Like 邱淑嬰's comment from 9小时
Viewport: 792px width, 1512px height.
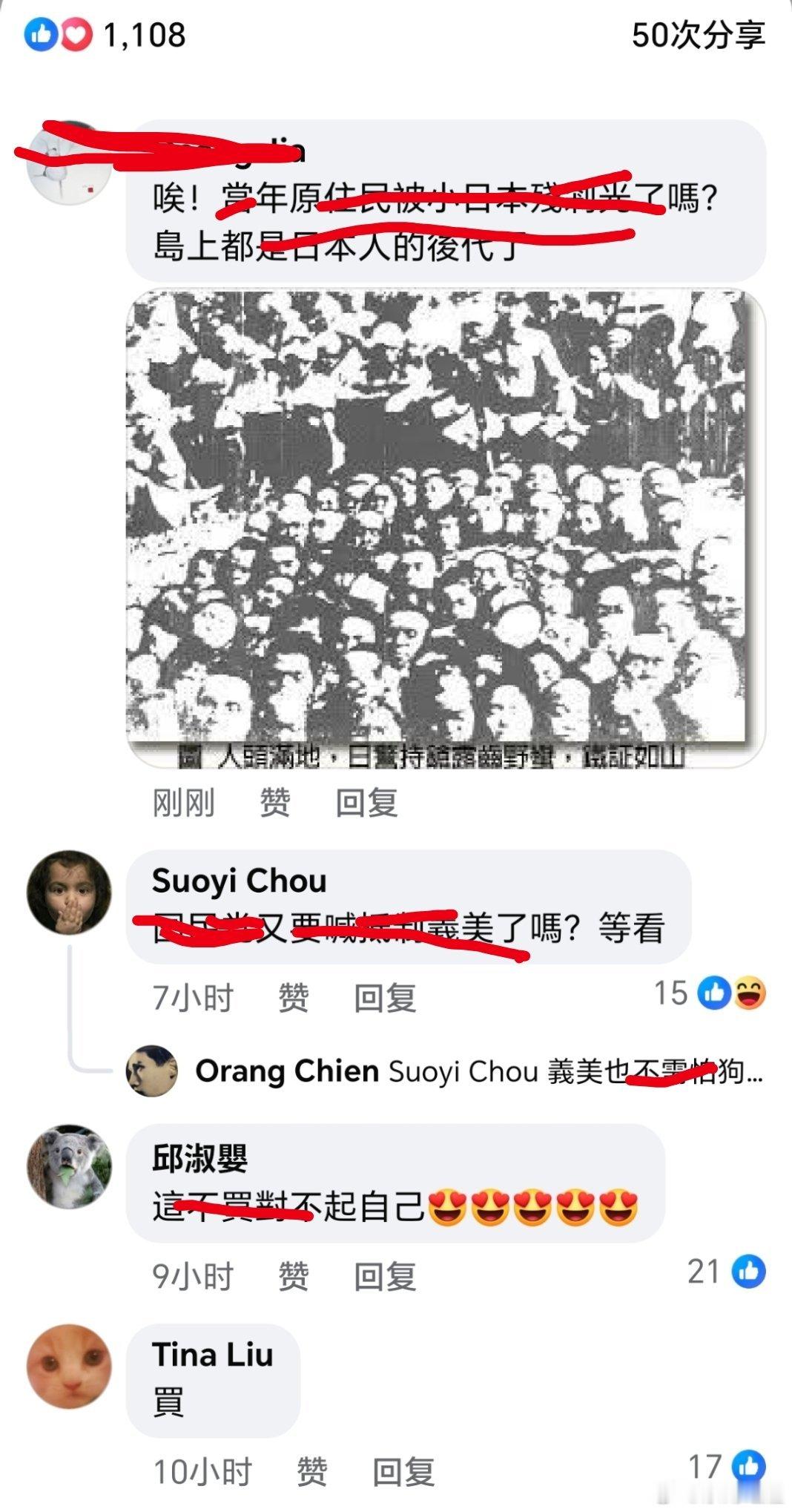(x=293, y=1276)
